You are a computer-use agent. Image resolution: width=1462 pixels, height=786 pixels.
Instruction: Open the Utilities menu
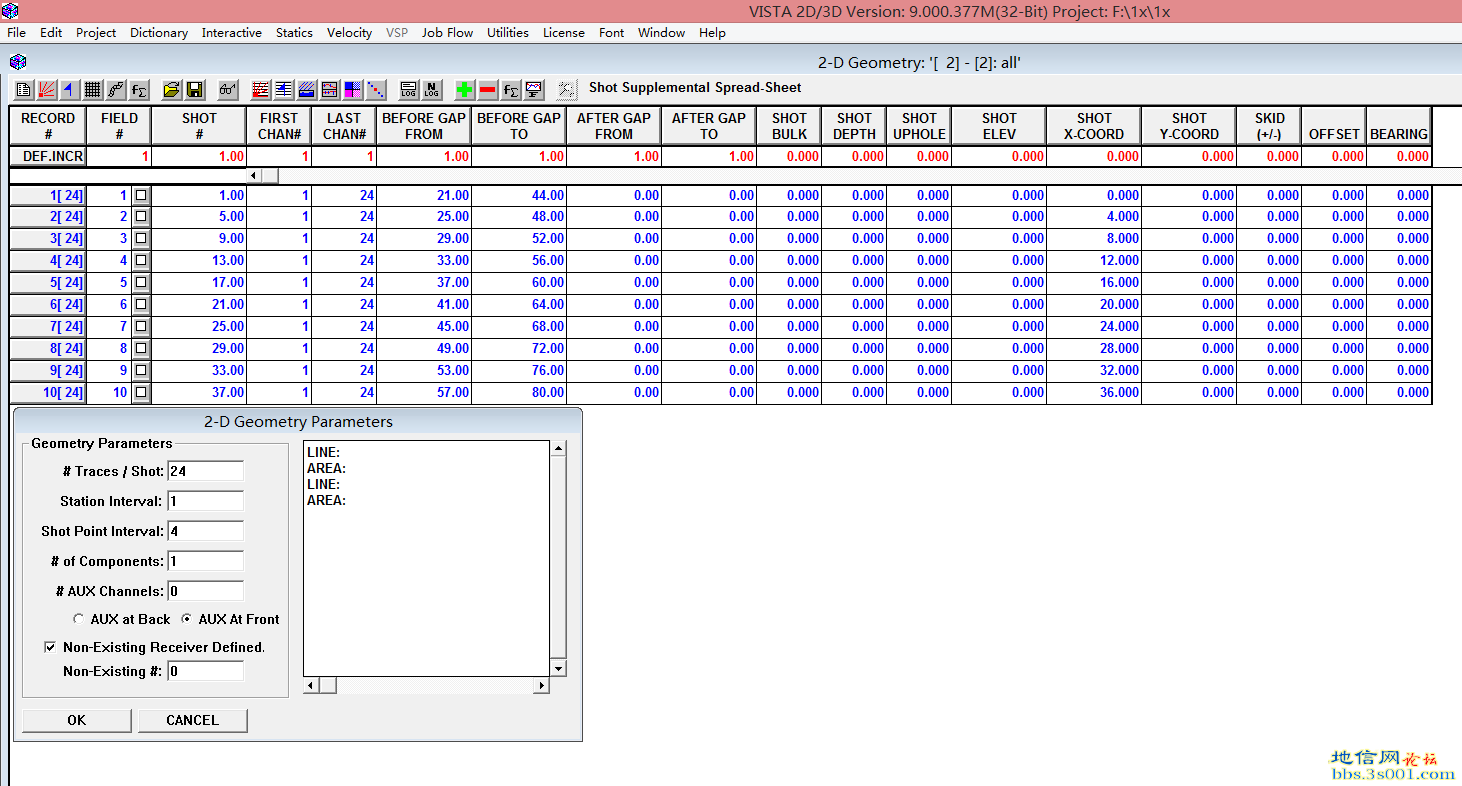click(x=508, y=33)
